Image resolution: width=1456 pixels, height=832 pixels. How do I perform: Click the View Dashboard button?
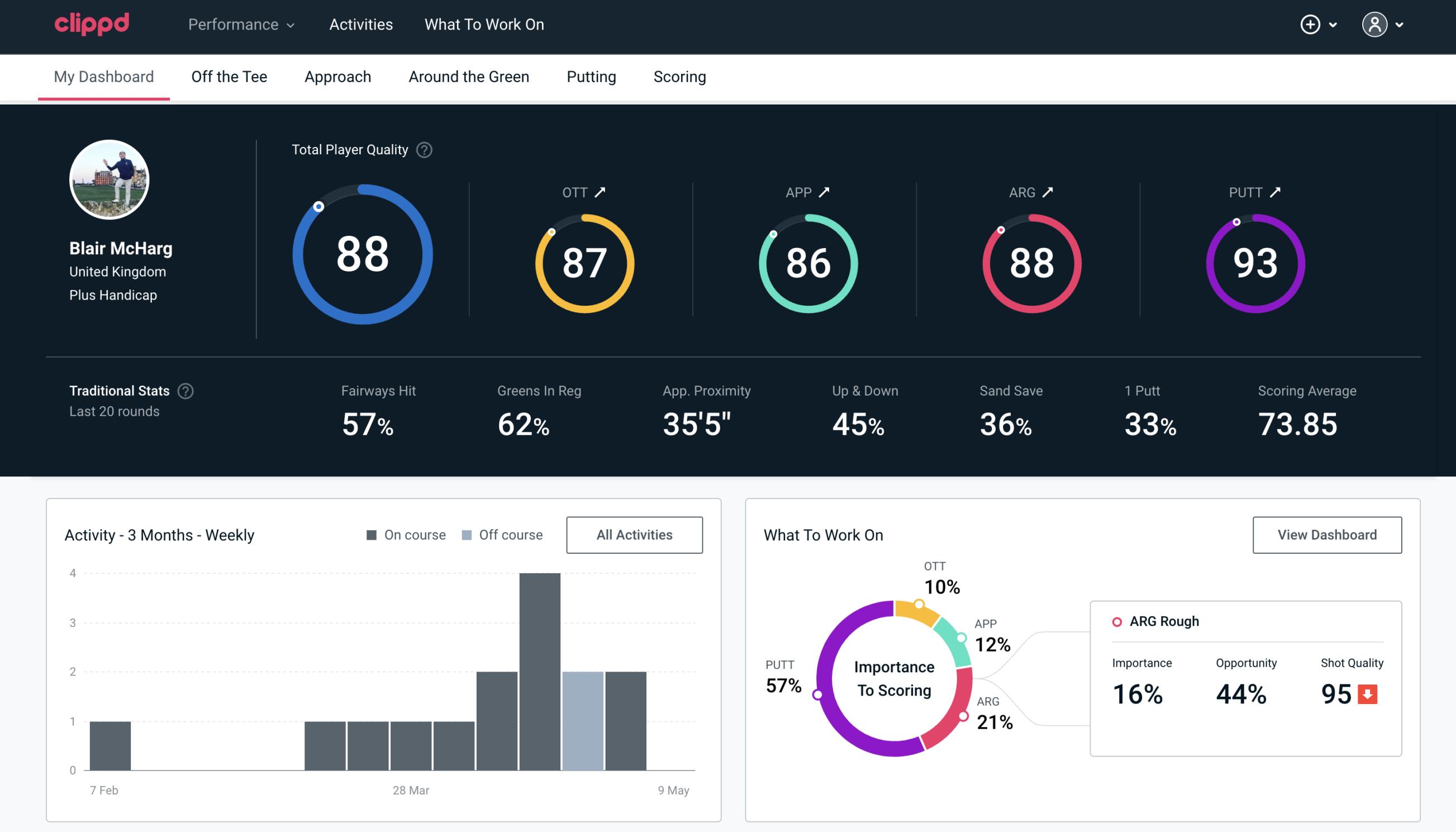pos(1328,535)
